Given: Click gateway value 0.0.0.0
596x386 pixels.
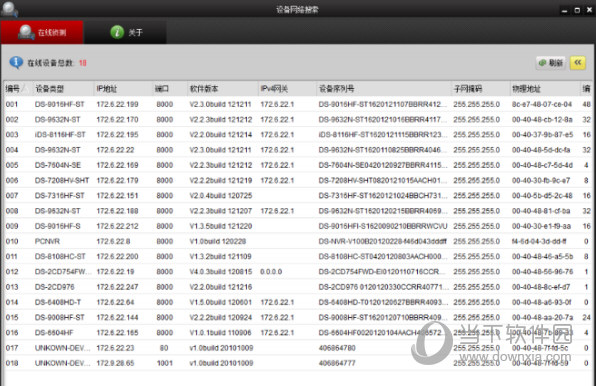Looking at the screenshot, I should click(x=271, y=271).
